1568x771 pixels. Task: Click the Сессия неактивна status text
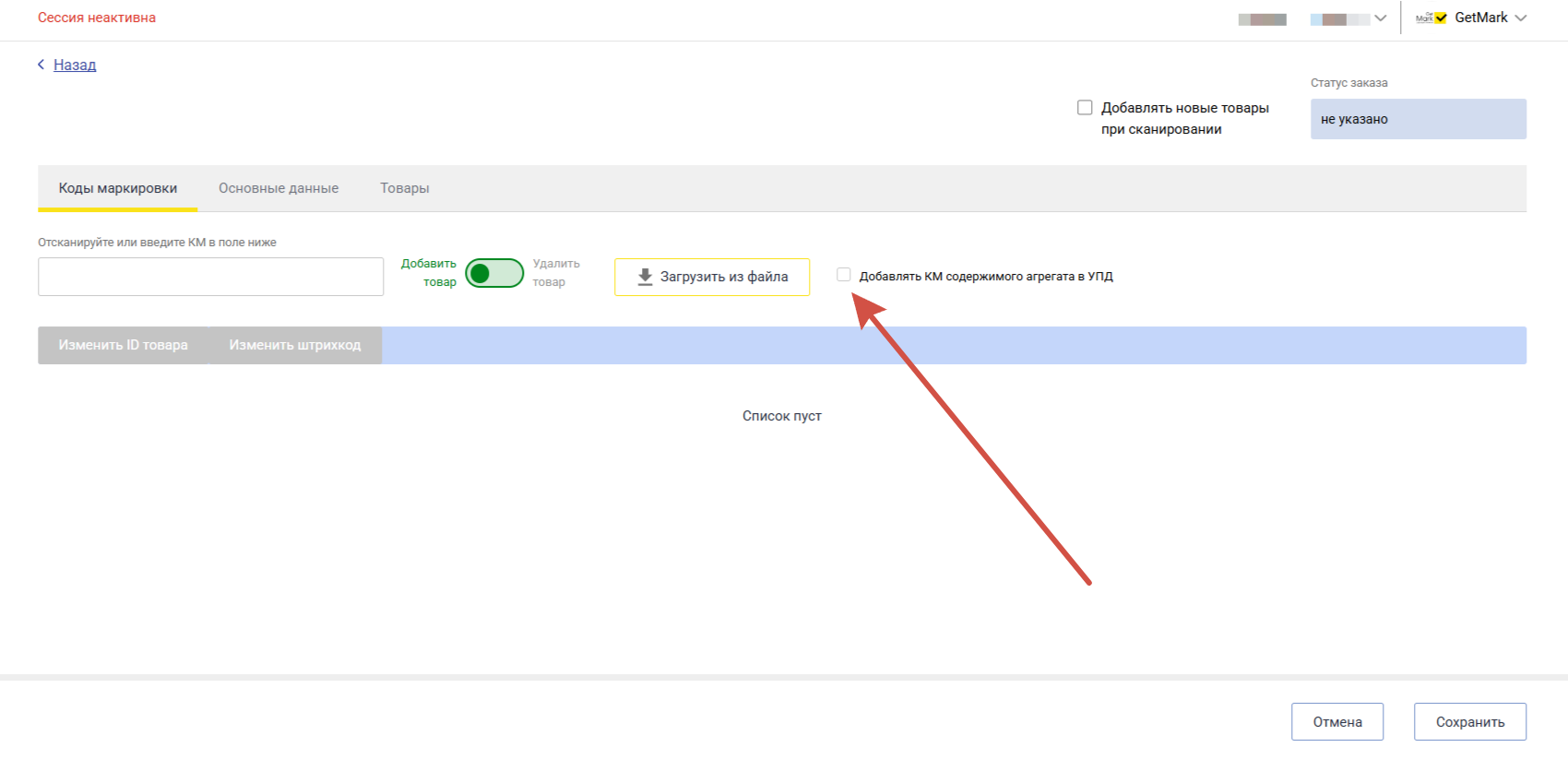click(97, 18)
